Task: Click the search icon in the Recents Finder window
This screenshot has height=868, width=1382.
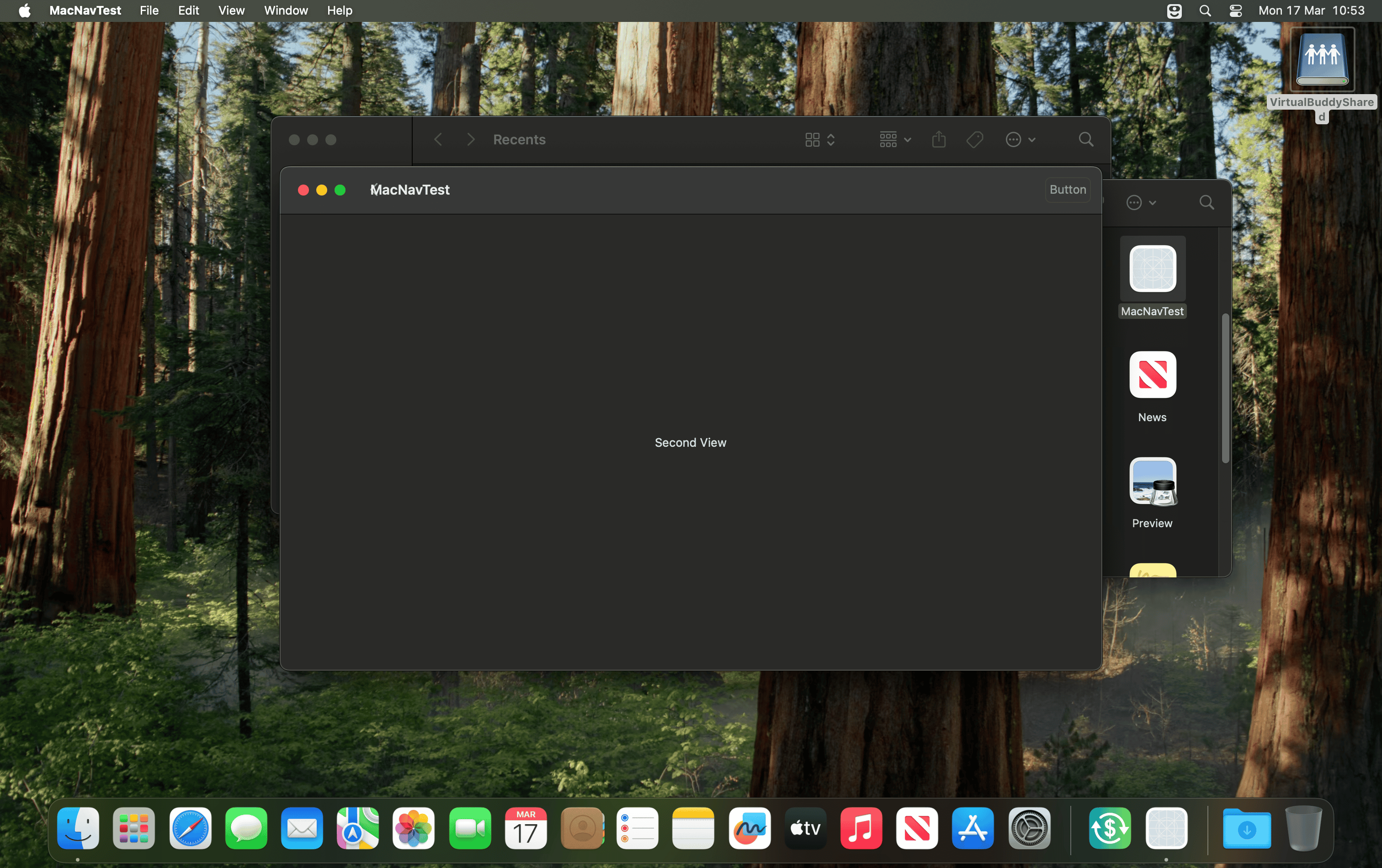Action: (1085, 139)
